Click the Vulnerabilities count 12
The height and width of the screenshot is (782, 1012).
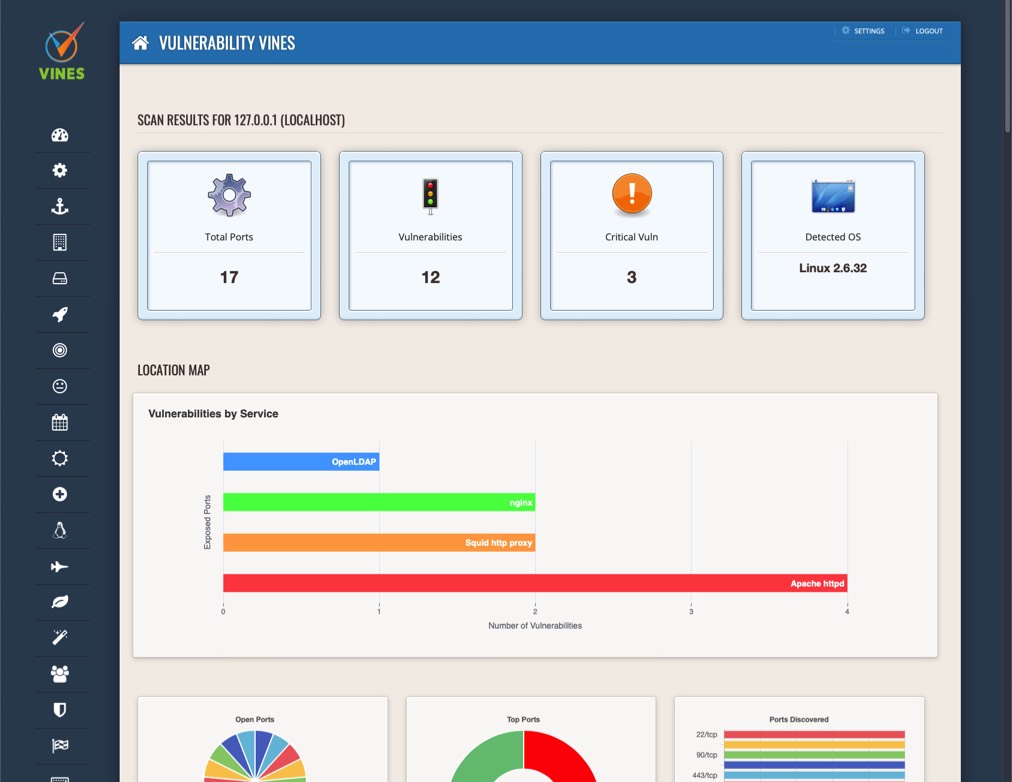430,277
